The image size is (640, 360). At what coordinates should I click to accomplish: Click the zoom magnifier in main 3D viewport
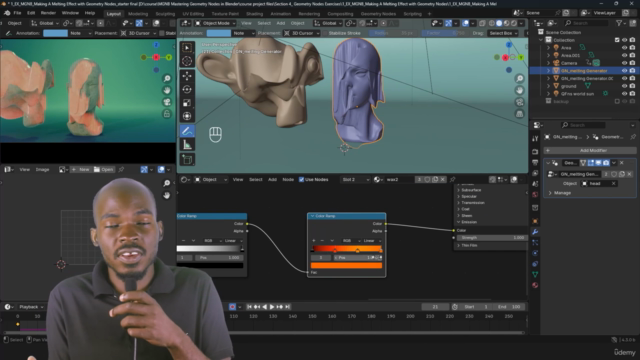pyautogui.click(x=519, y=78)
